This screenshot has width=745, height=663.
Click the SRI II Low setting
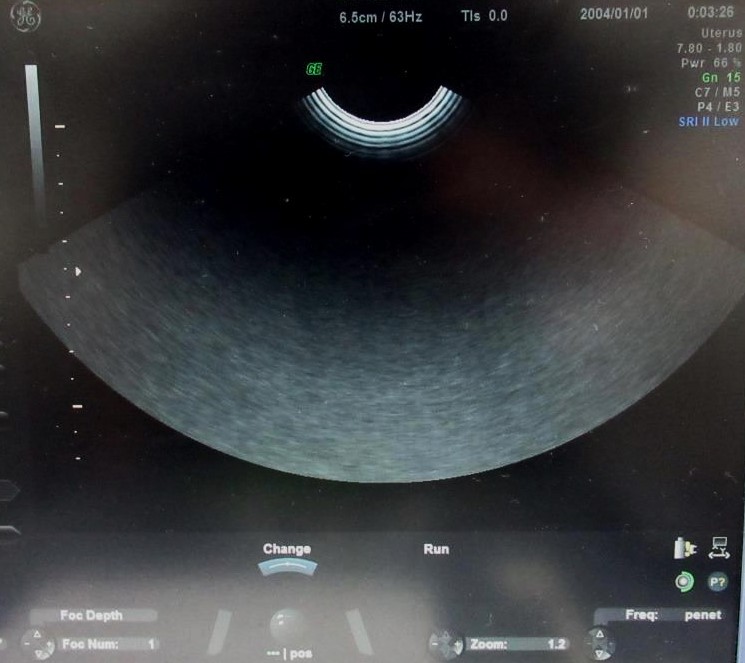(x=708, y=121)
